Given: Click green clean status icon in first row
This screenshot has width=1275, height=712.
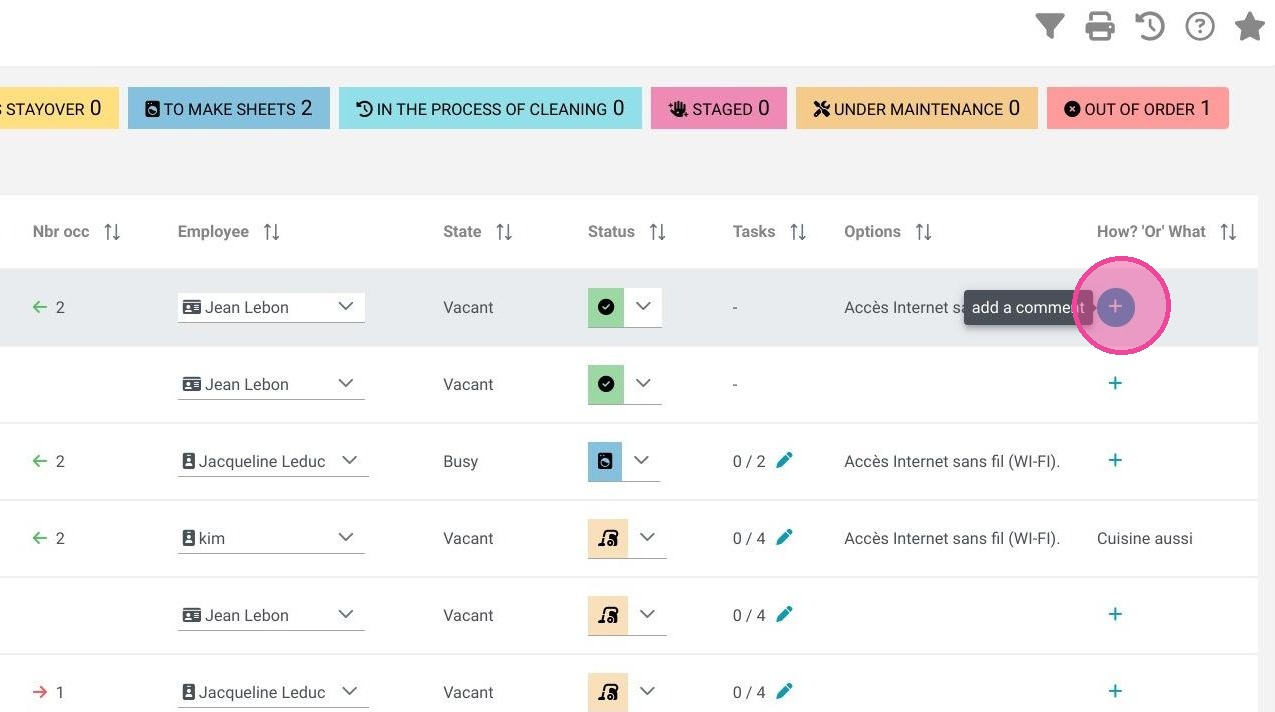Looking at the screenshot, I should click(x=606, y=307).
